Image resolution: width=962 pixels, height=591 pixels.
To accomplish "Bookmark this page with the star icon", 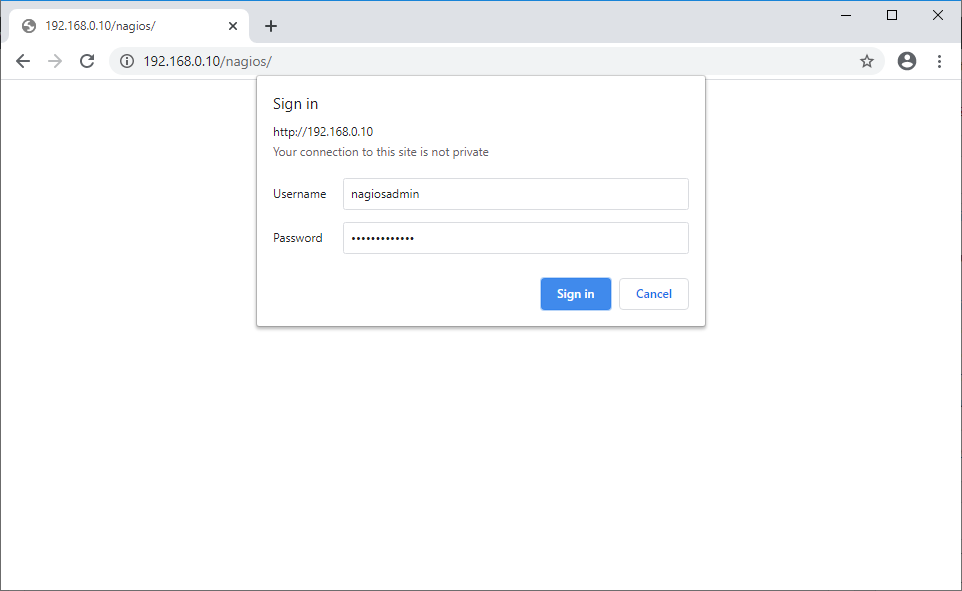I will pyautogui.click(x=866, y=61).
